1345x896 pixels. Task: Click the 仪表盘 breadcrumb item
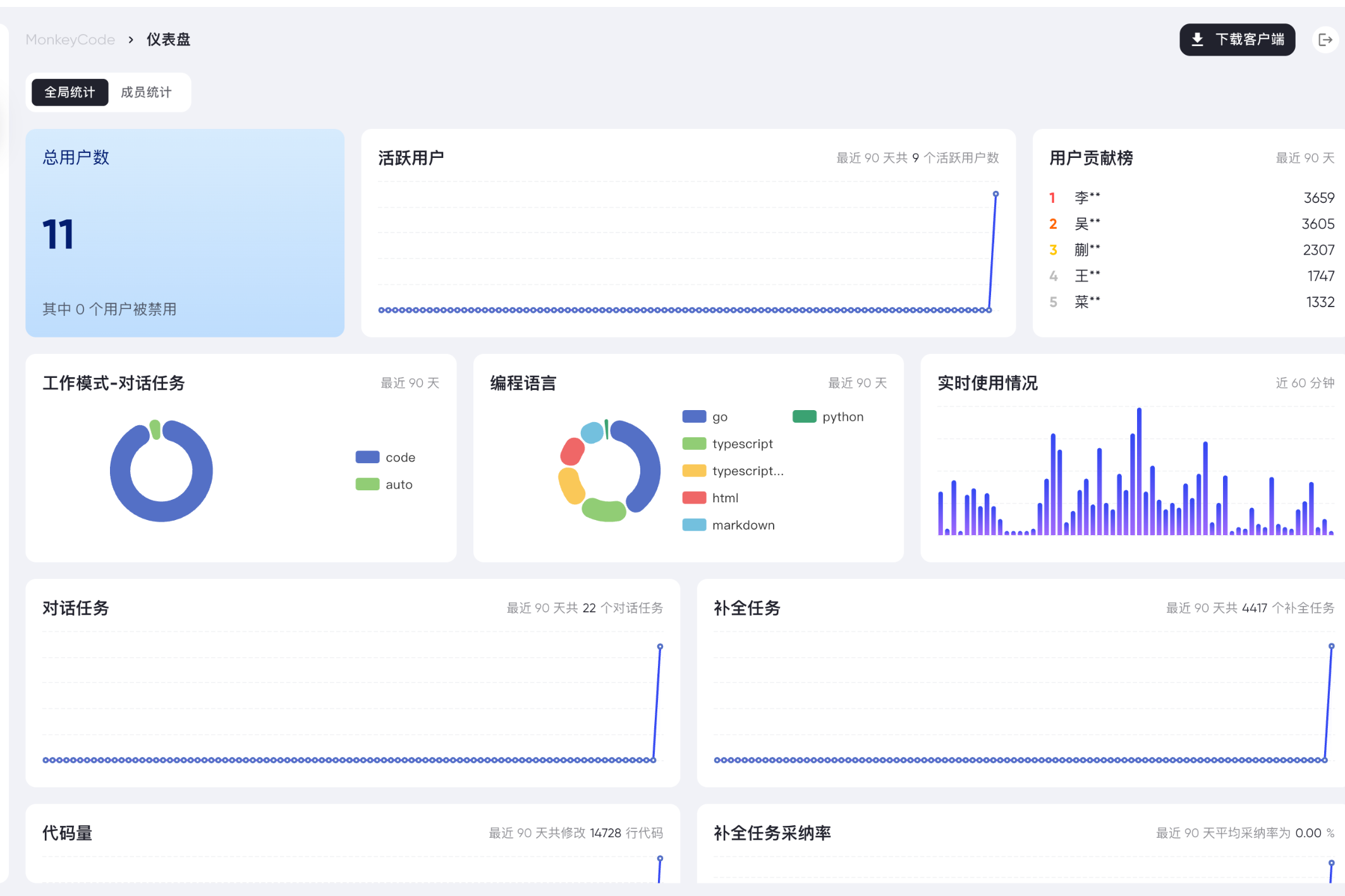click(168, 40)
